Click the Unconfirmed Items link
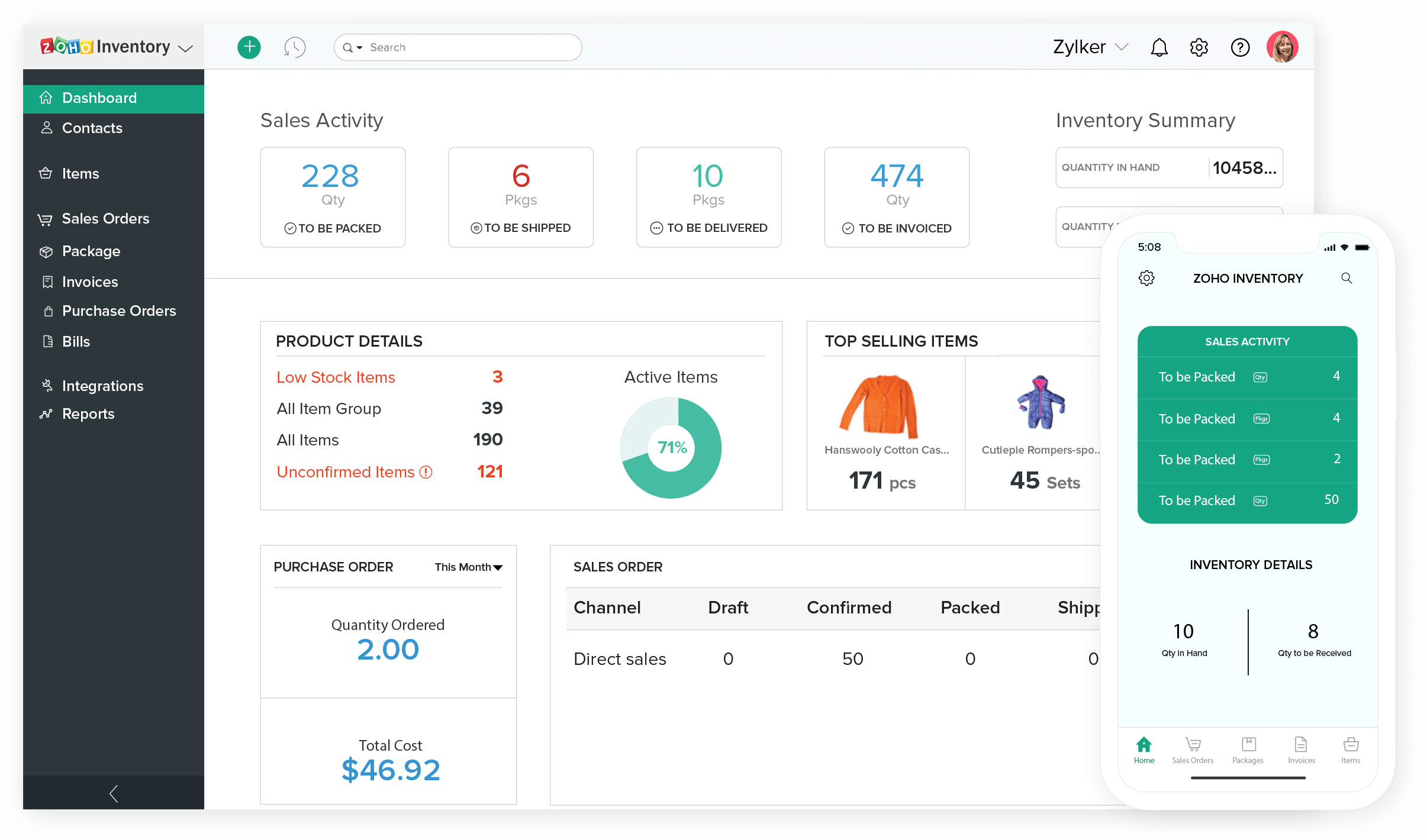The image size is (1427, 840). [346, 471]
